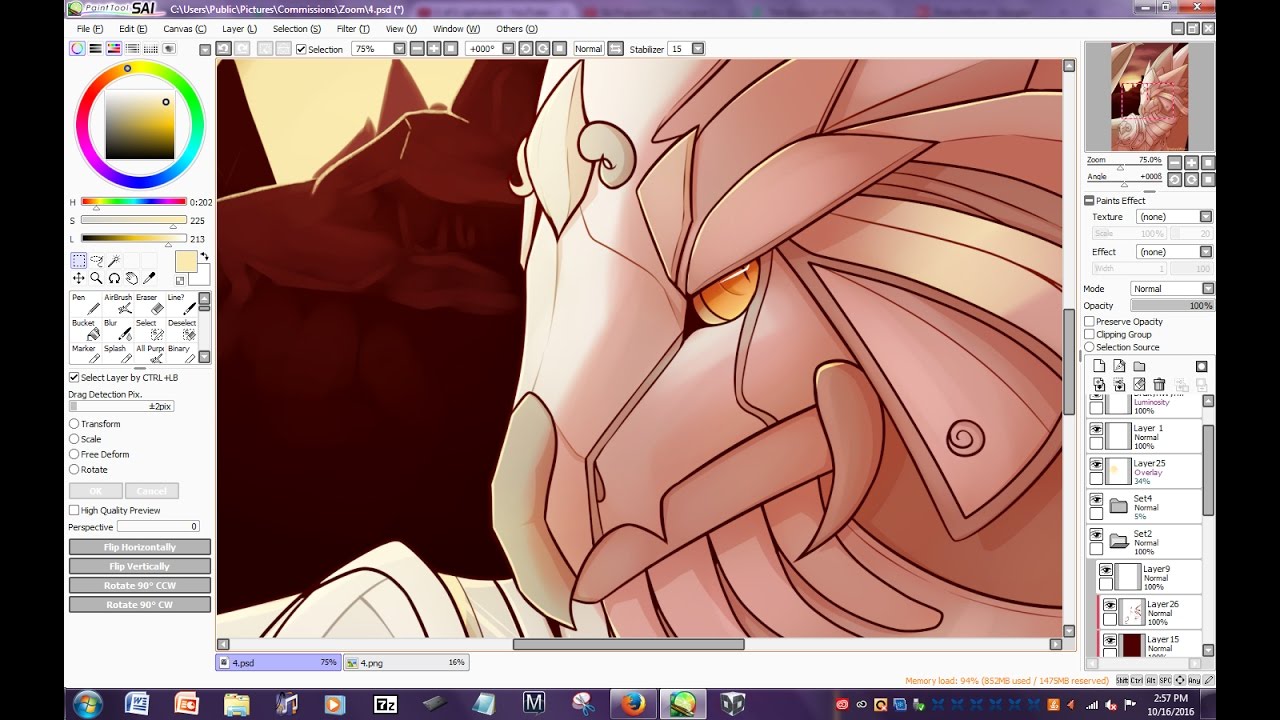
Task: Open the Stabilizer value dropdown
Action: click(698, 48)
